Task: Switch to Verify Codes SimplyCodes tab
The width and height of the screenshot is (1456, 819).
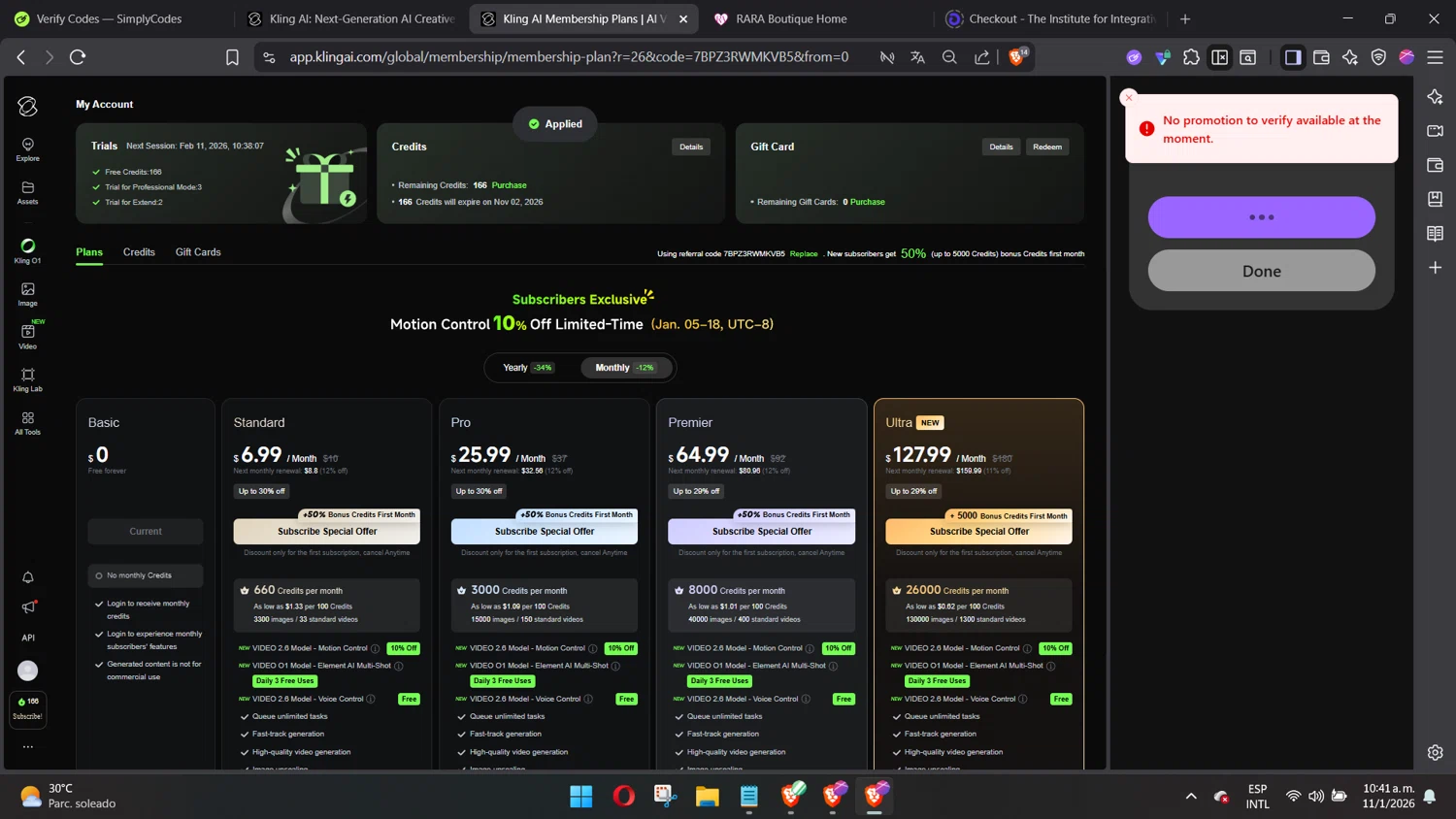Action: click(109, 18)
